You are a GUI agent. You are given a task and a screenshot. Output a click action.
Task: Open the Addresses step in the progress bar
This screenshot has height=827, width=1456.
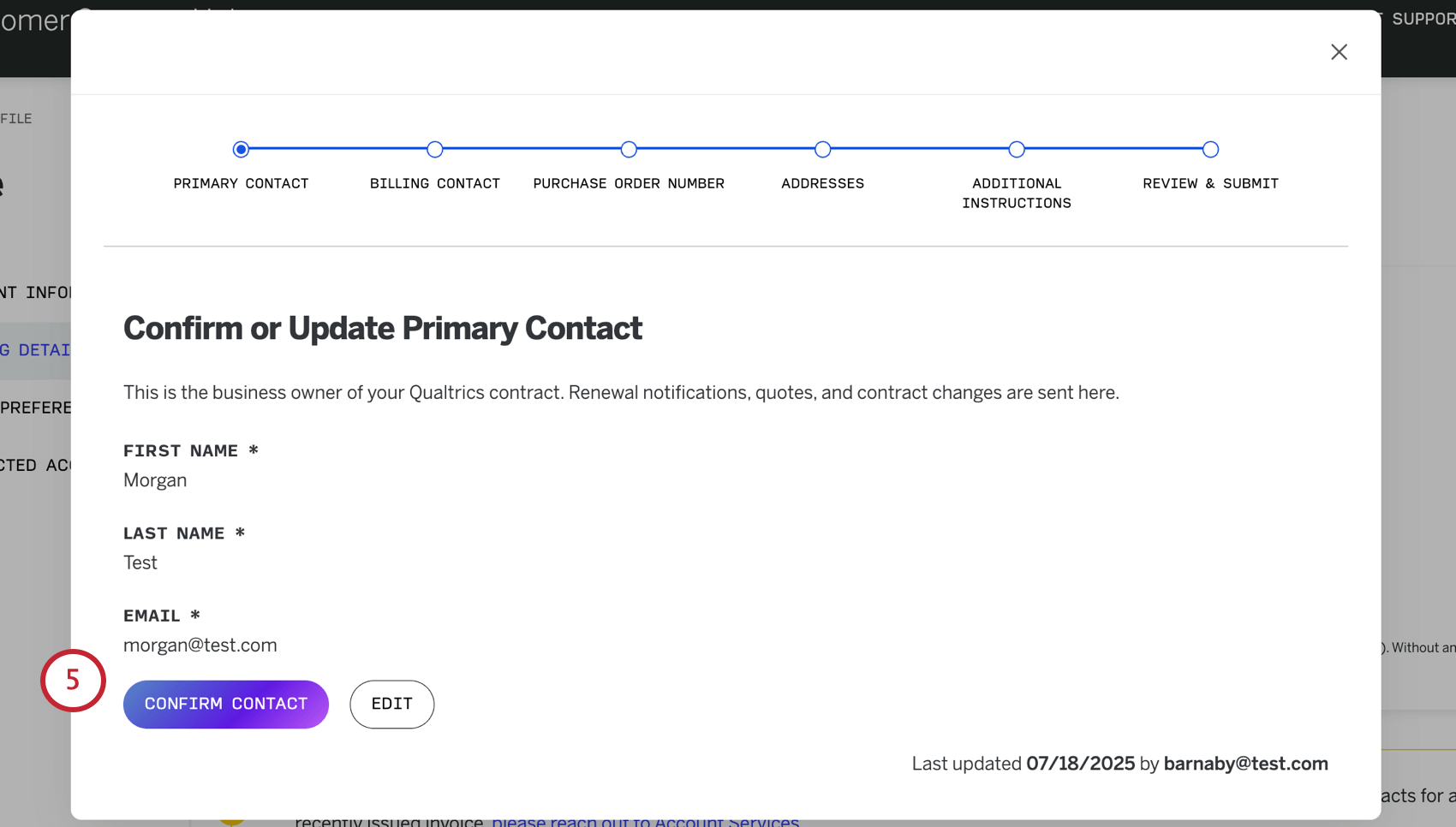coord(822,149)
